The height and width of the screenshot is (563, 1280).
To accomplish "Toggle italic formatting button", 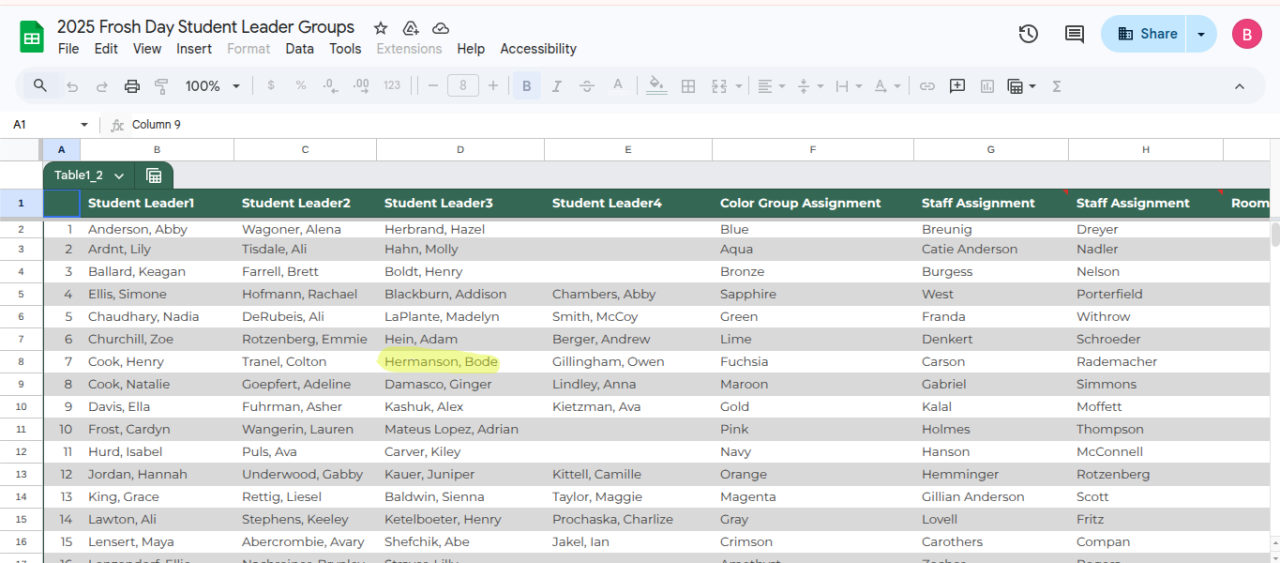I will (x=557, y=86).
